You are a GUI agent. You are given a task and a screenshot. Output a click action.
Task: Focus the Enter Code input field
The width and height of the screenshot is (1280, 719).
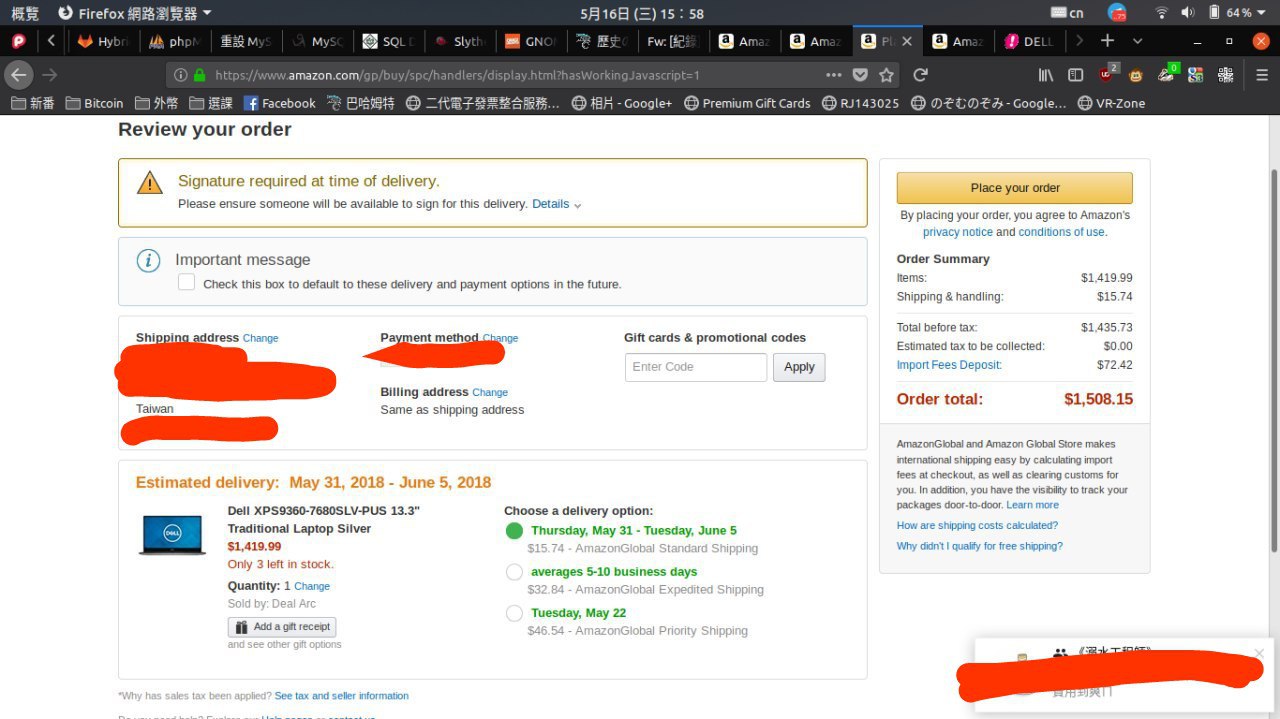pos(696,367)
